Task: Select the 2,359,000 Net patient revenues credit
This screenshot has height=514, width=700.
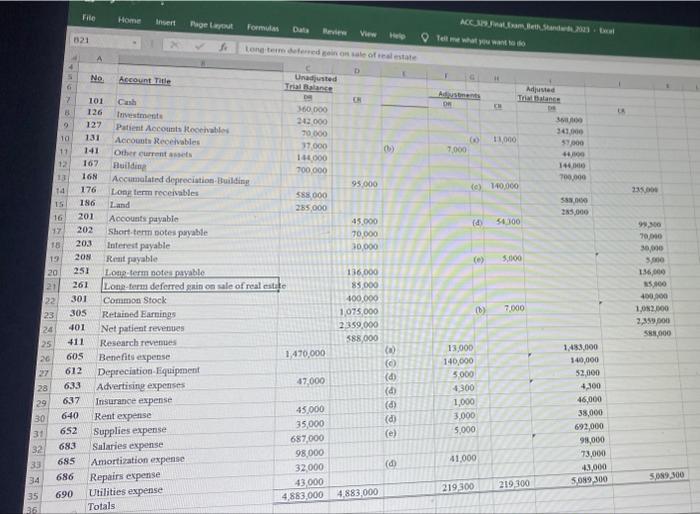Action: pos(358,325)
